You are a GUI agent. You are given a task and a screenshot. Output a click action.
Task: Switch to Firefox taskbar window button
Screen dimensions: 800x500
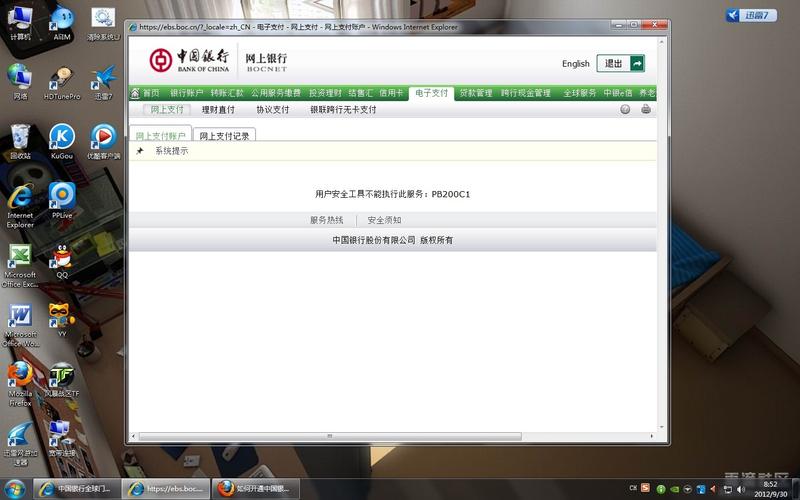click(x=256, y=489)
